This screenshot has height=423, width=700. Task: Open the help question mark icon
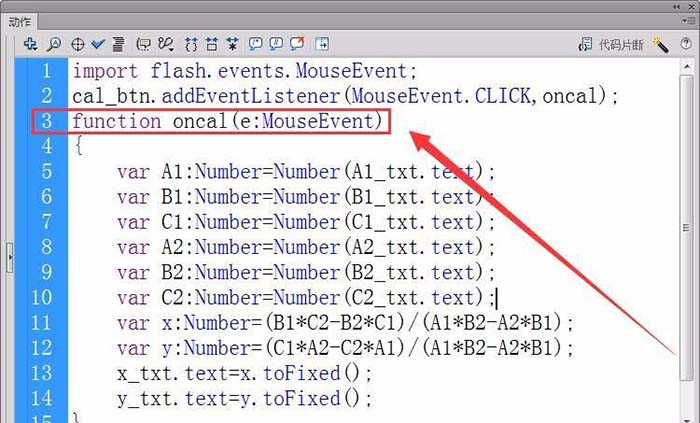[686, 44]
